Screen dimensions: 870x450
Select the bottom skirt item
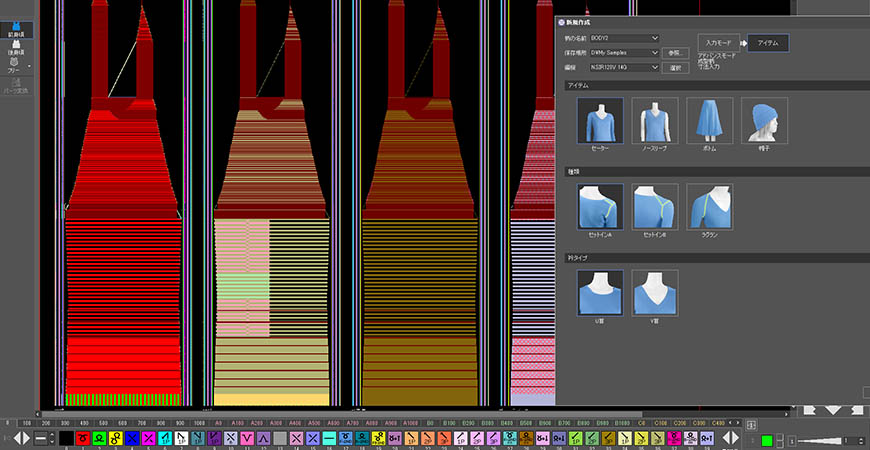709,120
